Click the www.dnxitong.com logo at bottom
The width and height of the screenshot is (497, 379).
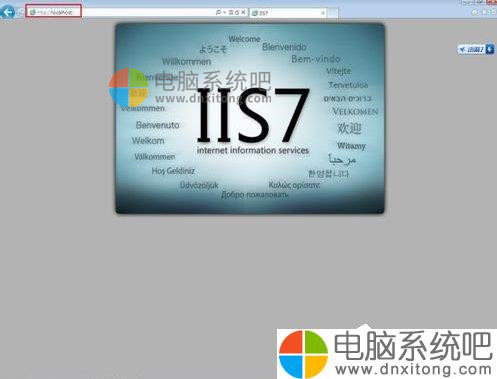(x=387, y=354)
